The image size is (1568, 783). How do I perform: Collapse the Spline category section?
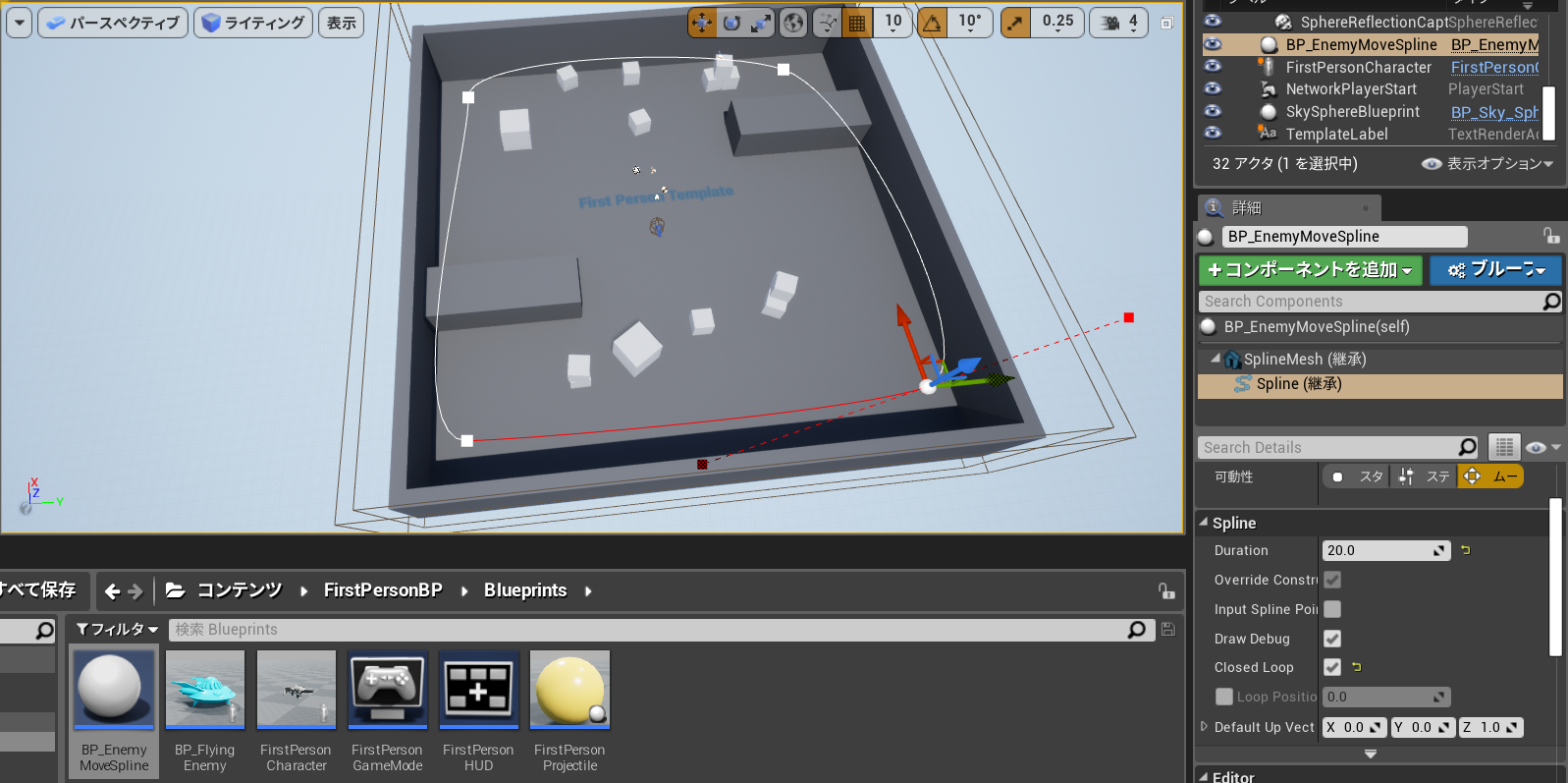[1204, 522]
